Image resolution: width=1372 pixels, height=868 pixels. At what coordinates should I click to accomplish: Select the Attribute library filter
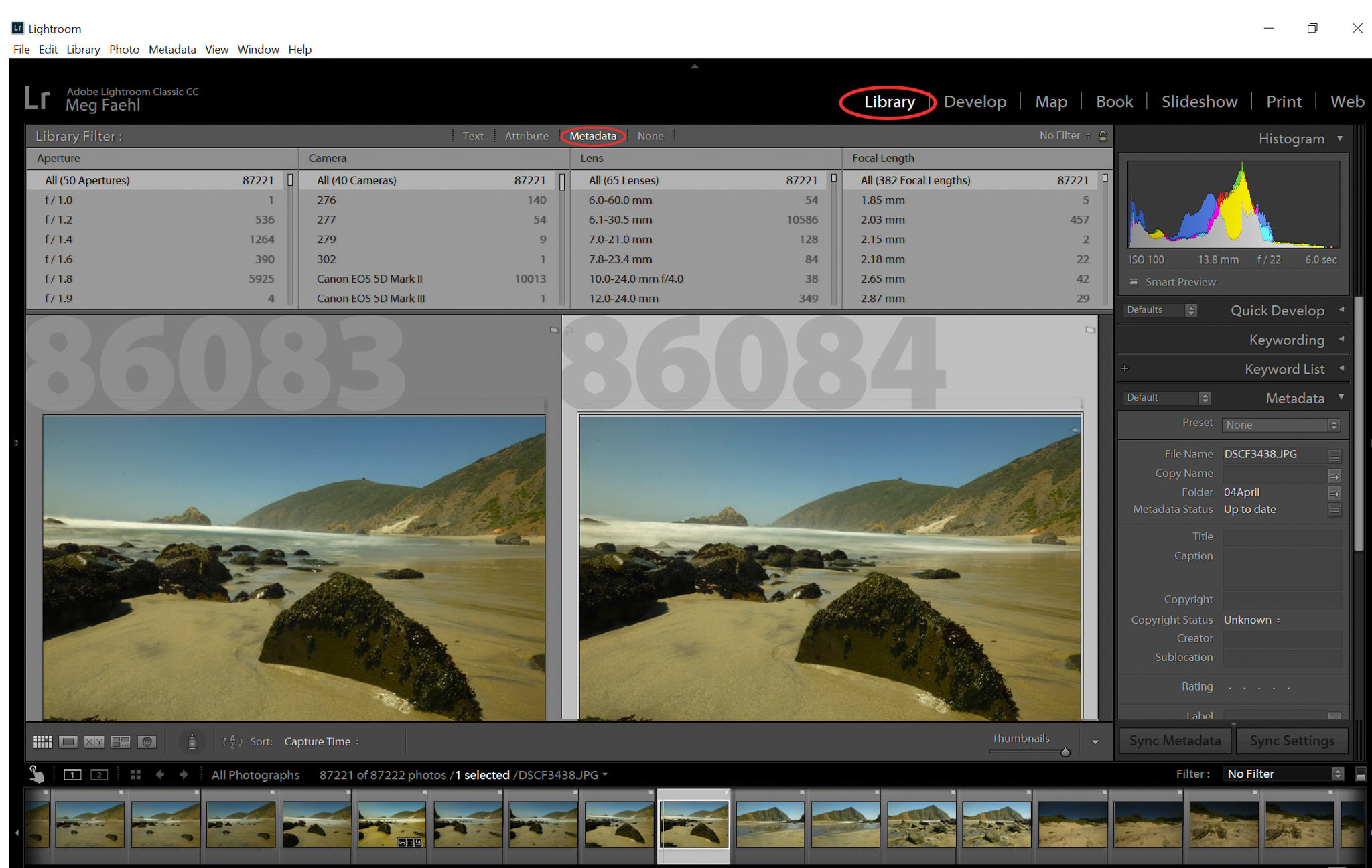tap(527, 136)
